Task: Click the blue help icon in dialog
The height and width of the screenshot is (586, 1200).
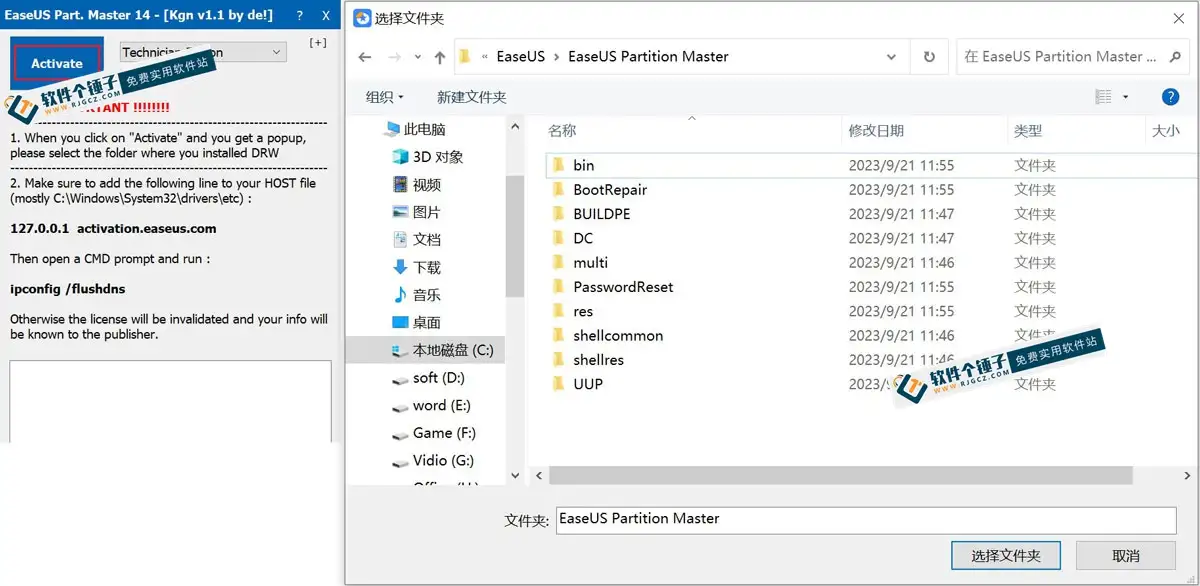Action: coord(1170,97)
